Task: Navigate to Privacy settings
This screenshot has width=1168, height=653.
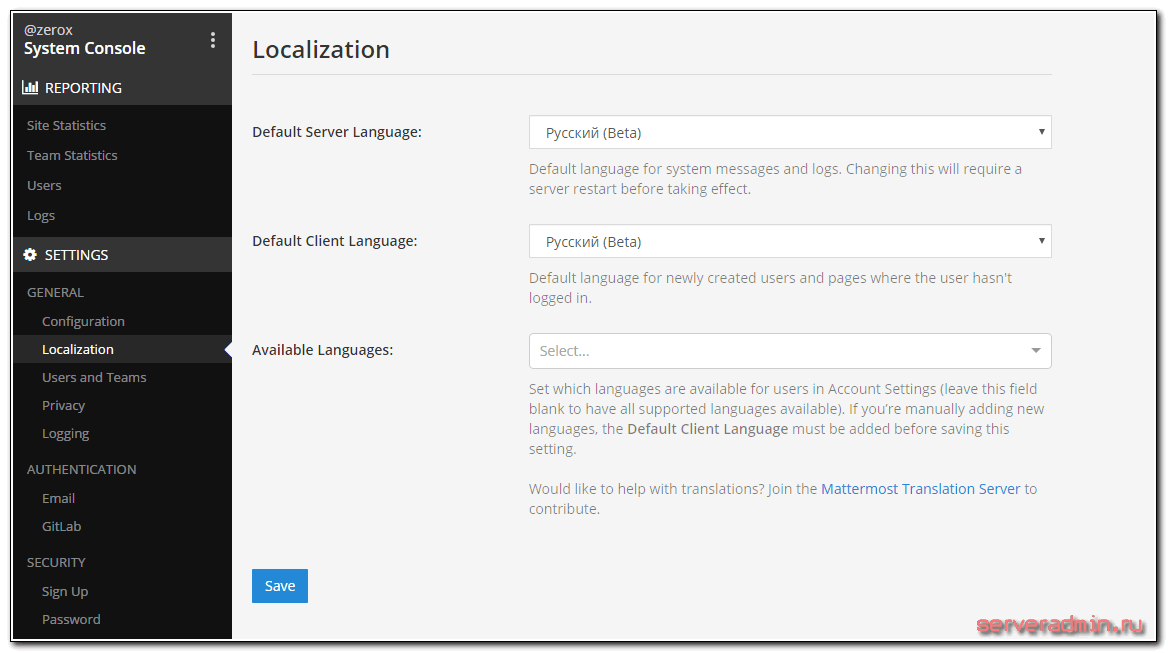Action: pos(63,405)
